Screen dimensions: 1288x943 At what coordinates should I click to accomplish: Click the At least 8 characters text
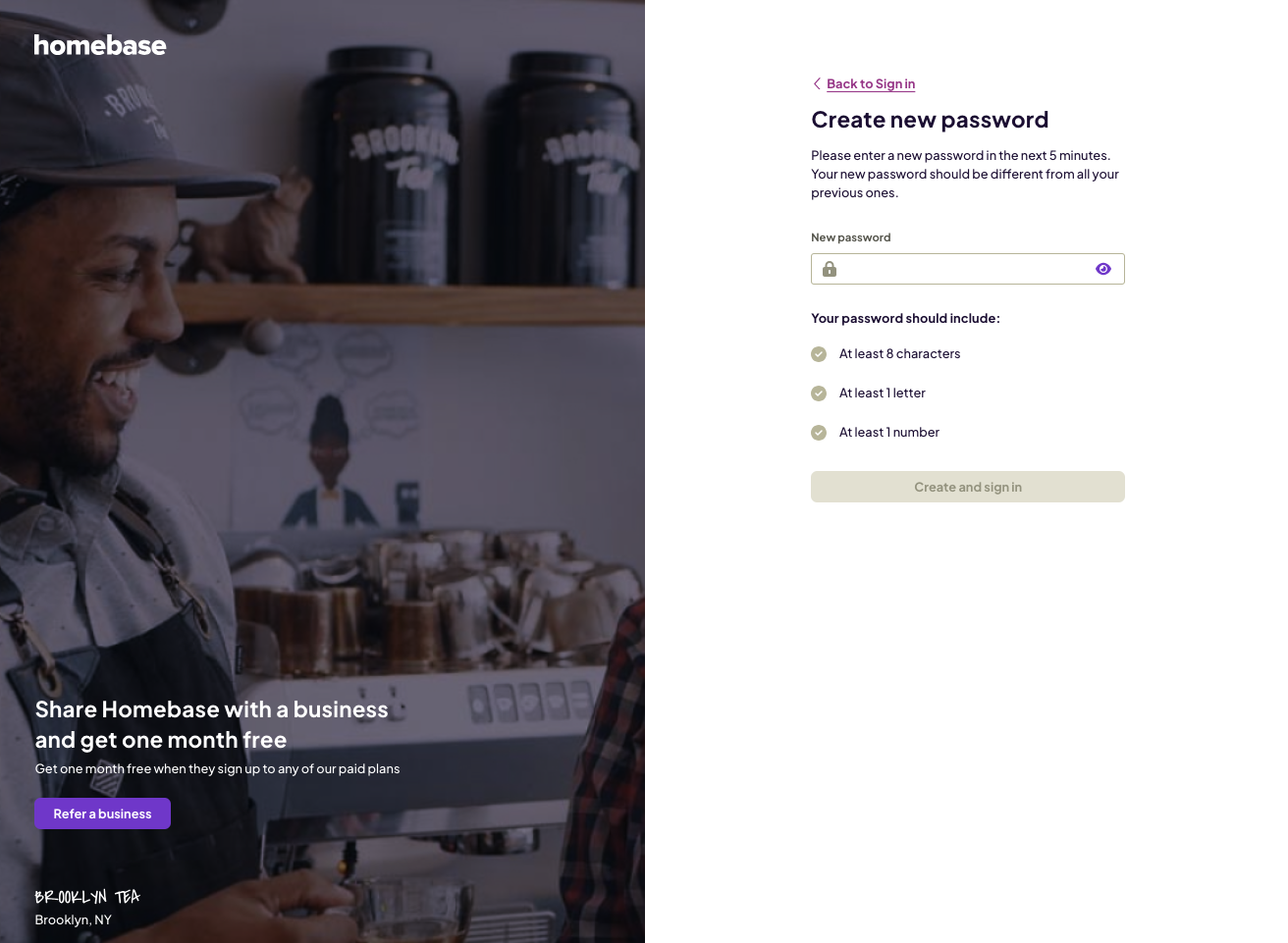[x=900, y=353]
